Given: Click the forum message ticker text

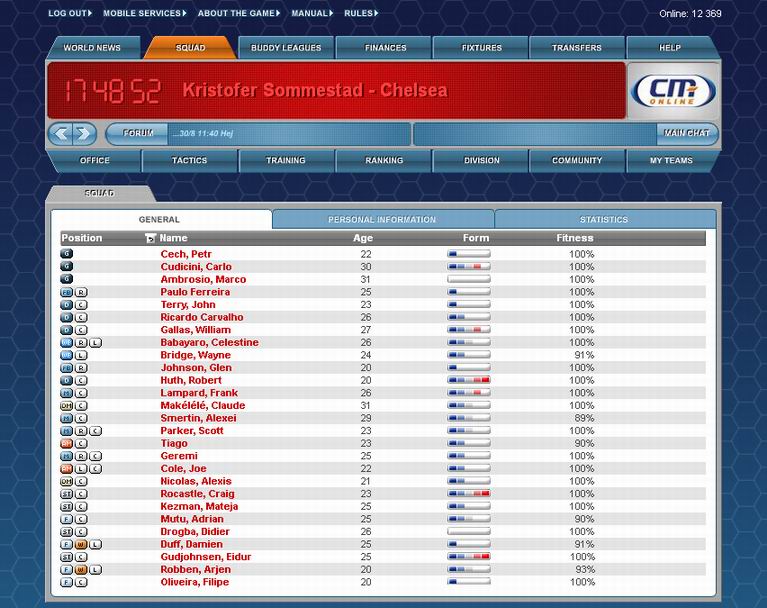Looking at the screenshot, I should [x=203, y=134].
